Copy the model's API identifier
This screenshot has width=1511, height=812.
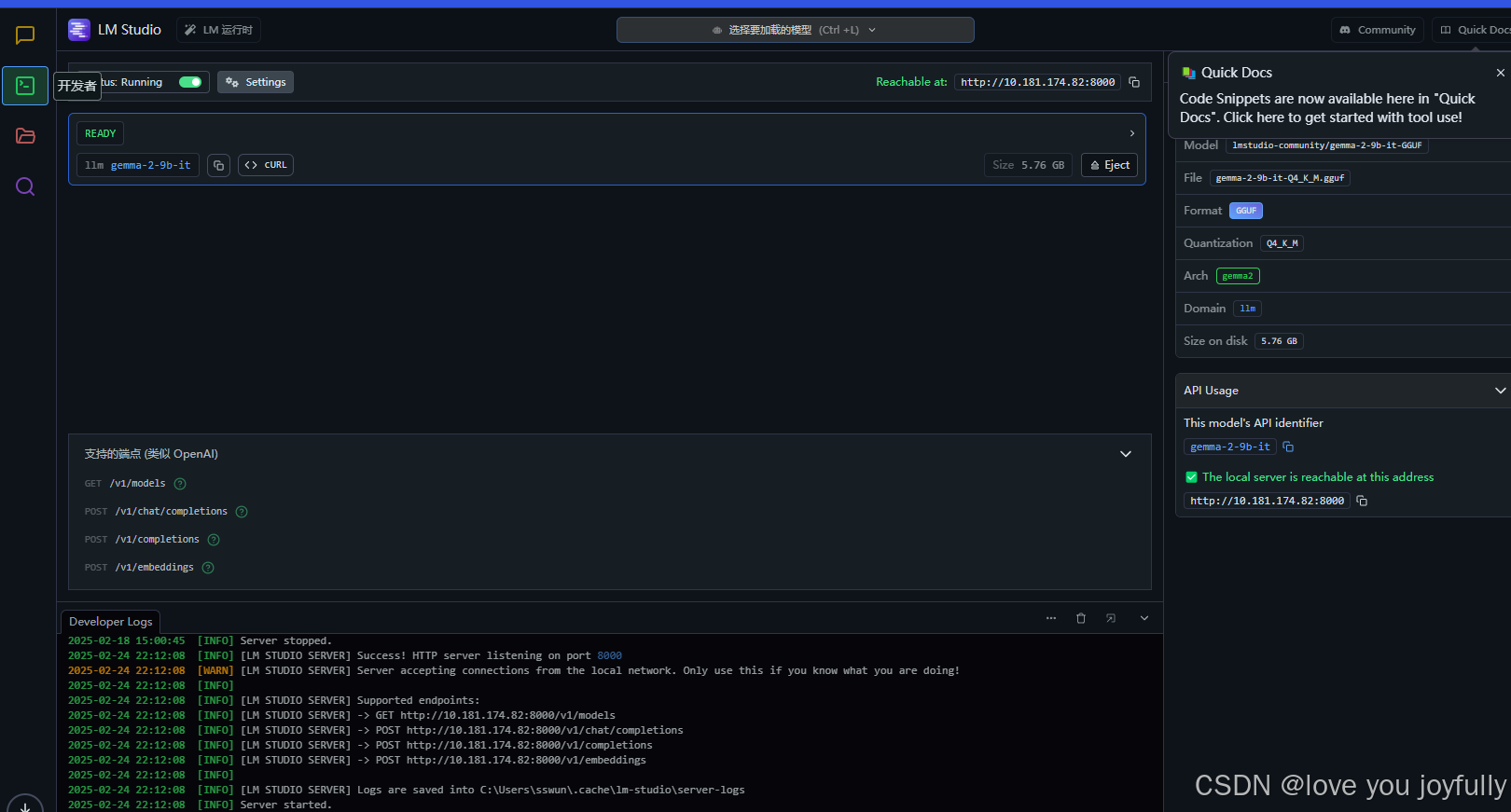point(1288,447)
